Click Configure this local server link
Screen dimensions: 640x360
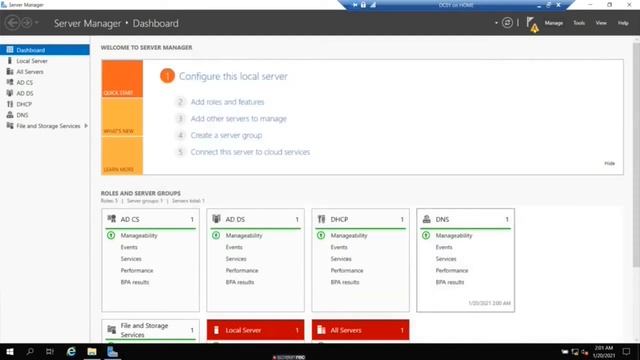pos(233,76)
